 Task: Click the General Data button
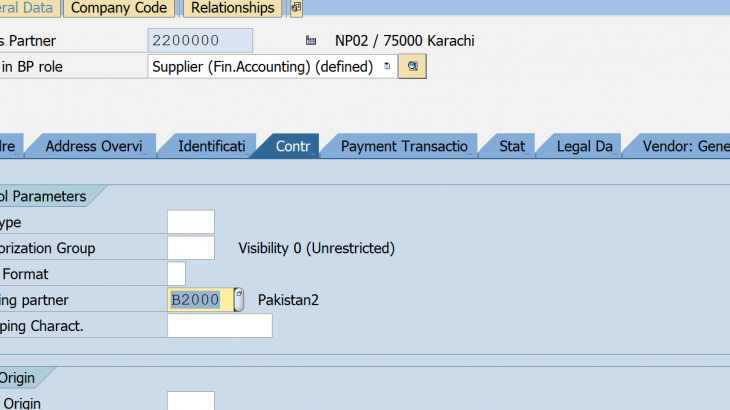click(x=27, y=8)
